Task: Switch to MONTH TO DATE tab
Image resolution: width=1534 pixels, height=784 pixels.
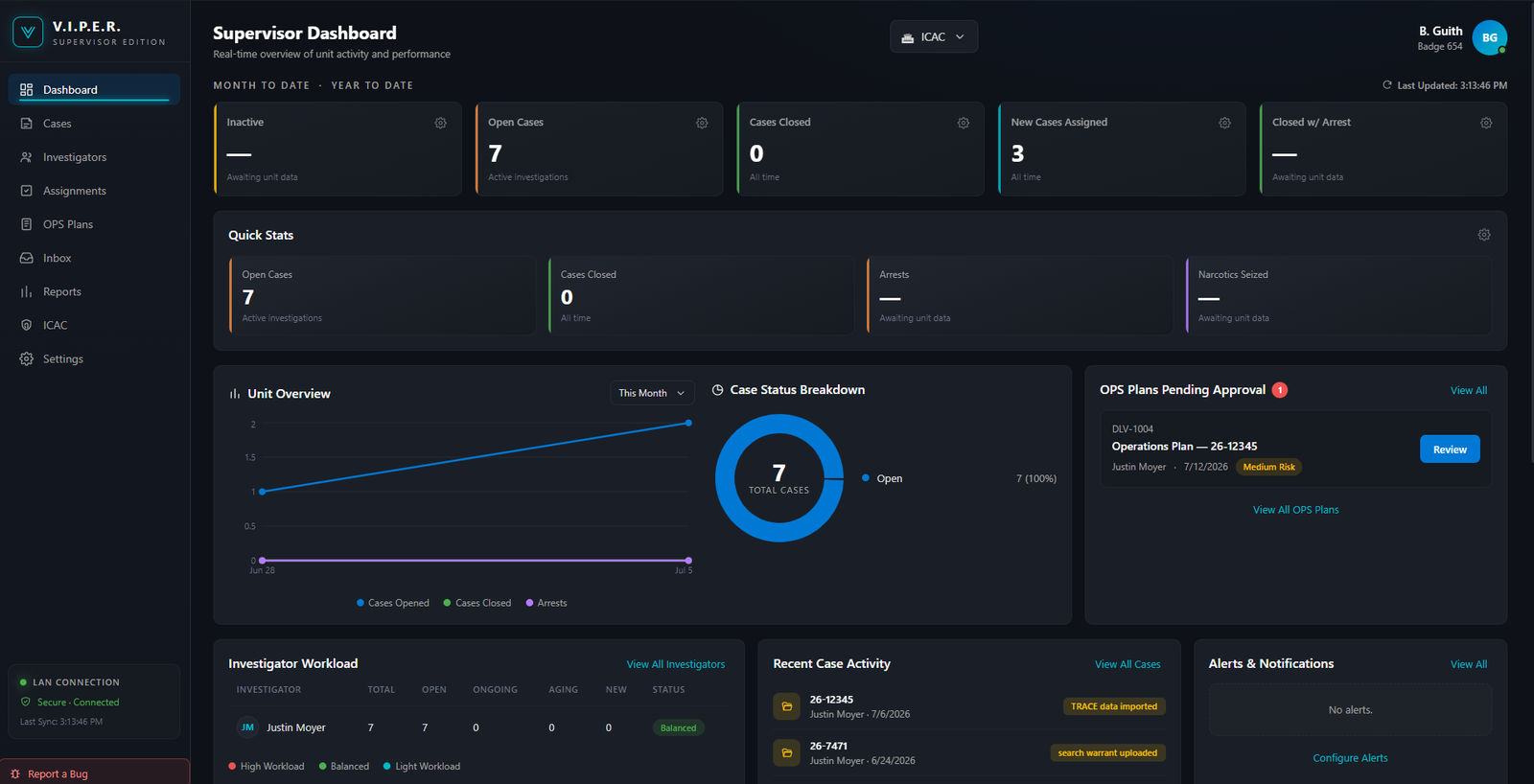Action: tap(262, 85)
